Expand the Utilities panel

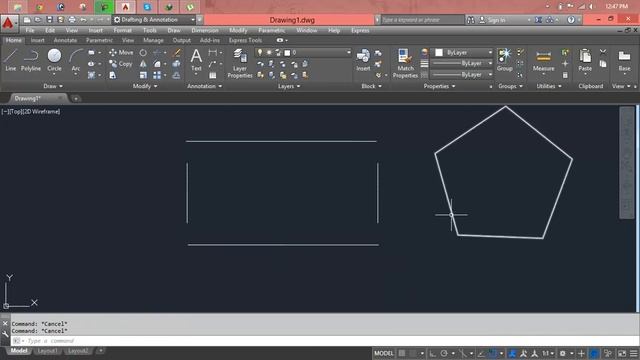(x=549, y=86)
